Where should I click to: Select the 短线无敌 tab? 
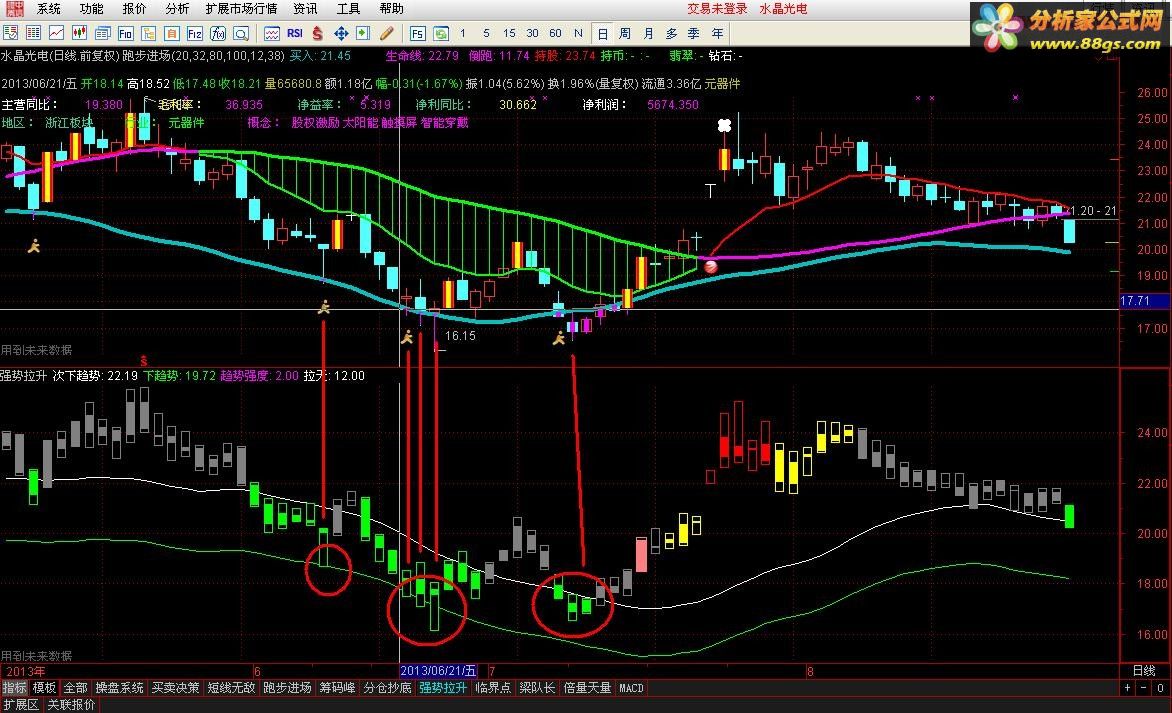pyautogui.click(x=232, y=688)
